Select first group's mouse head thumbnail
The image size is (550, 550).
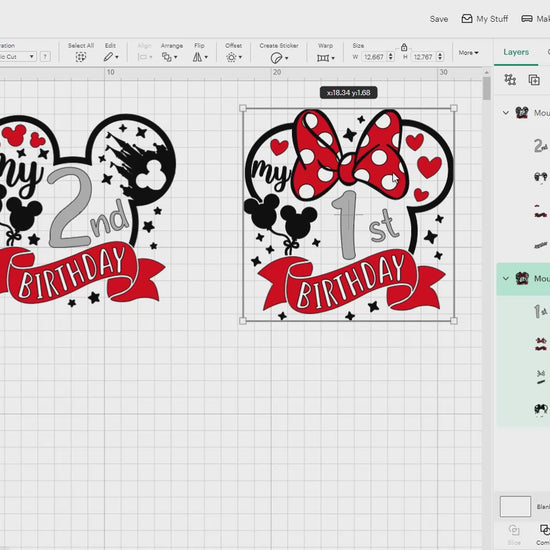pyautogui.click(x=541, y=177)
